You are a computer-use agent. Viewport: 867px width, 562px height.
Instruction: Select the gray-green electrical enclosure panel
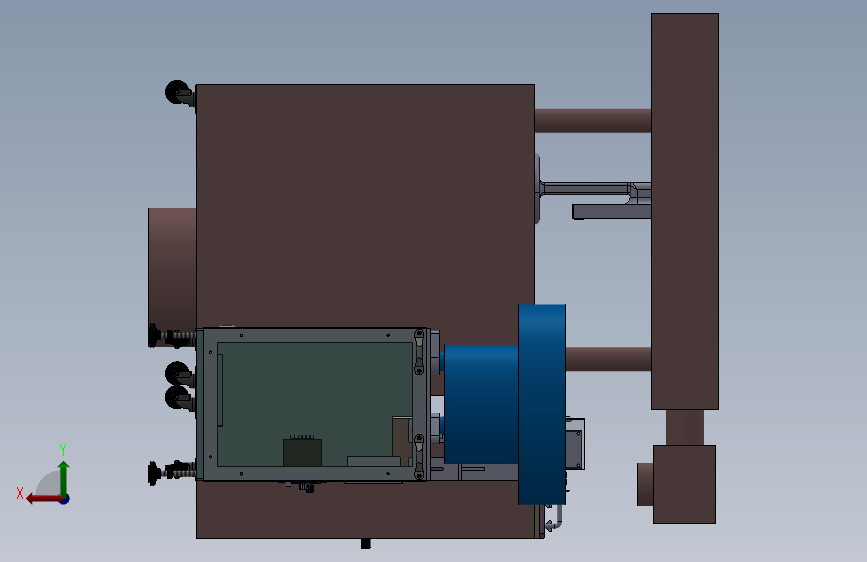coord(315,404)
